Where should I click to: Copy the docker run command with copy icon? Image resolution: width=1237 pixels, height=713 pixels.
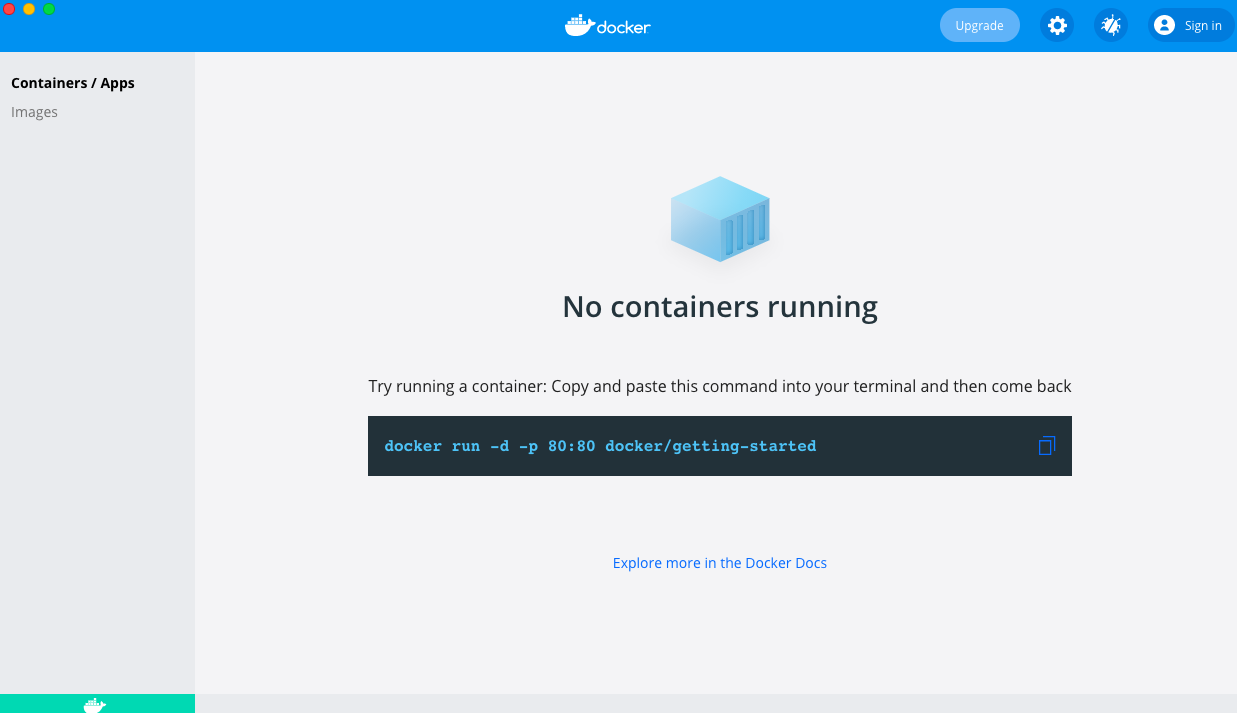tap(1047, 446)
